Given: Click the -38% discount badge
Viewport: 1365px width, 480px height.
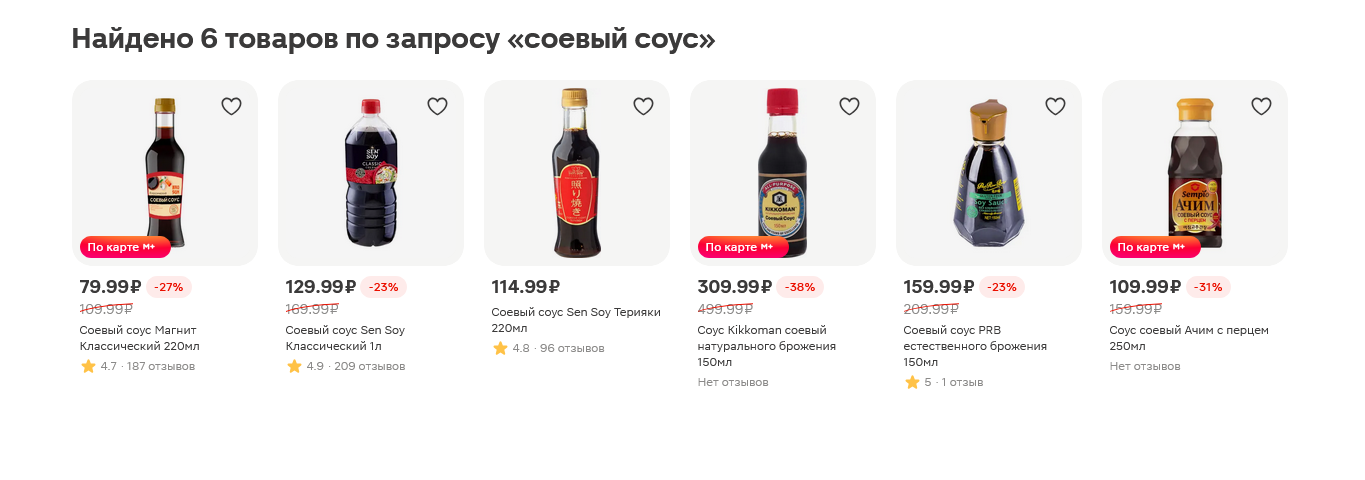Looking at the screenshot, I should point(800,287).
